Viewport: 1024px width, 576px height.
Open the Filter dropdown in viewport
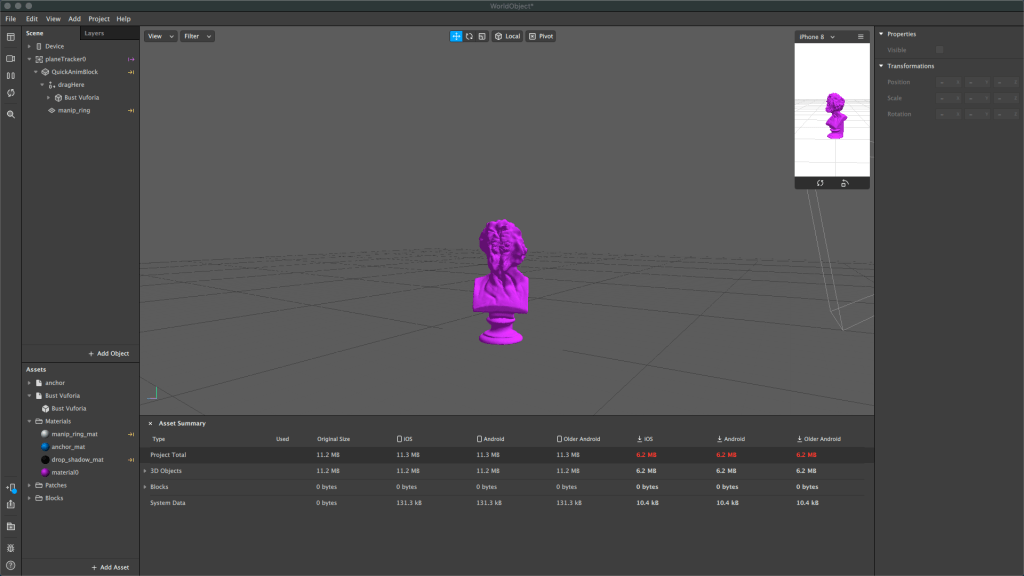pyautogui.click(x=195, y=36)
